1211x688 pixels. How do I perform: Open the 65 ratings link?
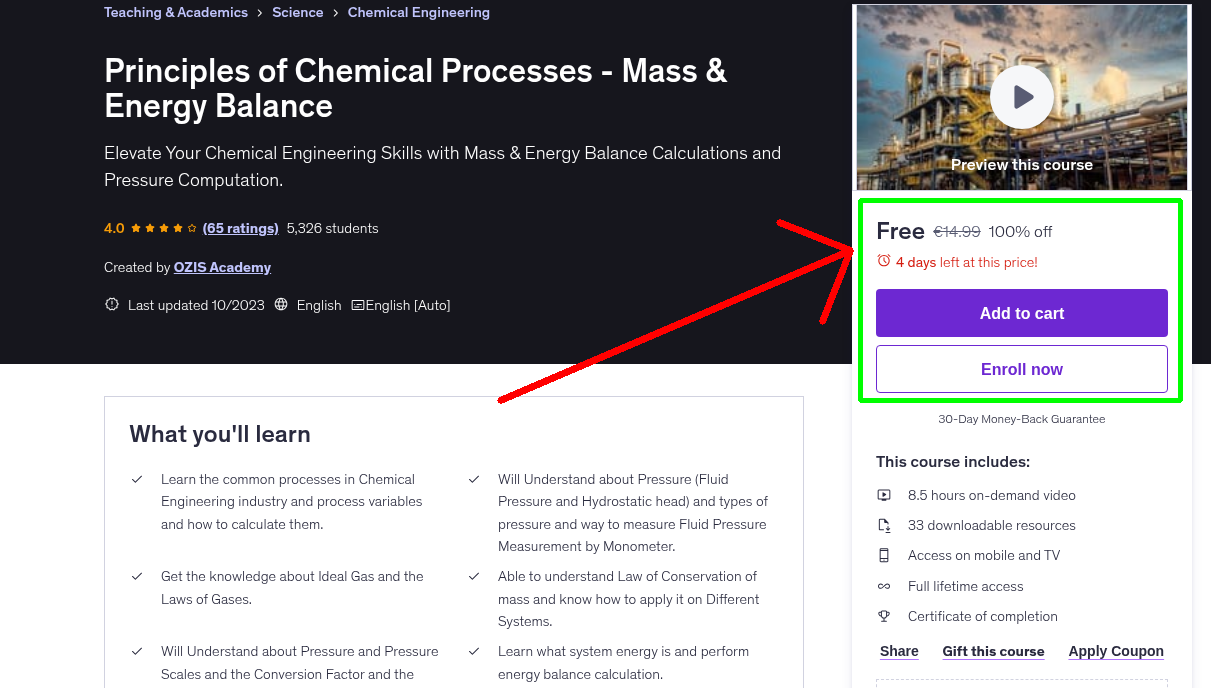[x=240, y=227]
